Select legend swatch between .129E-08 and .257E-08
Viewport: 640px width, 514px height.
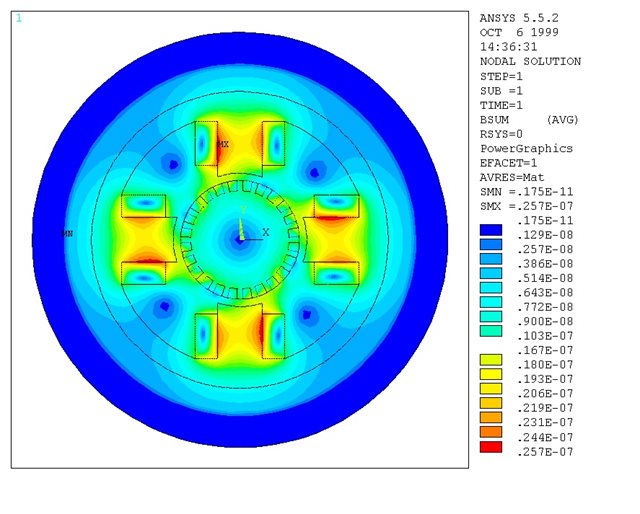(491, 245)
